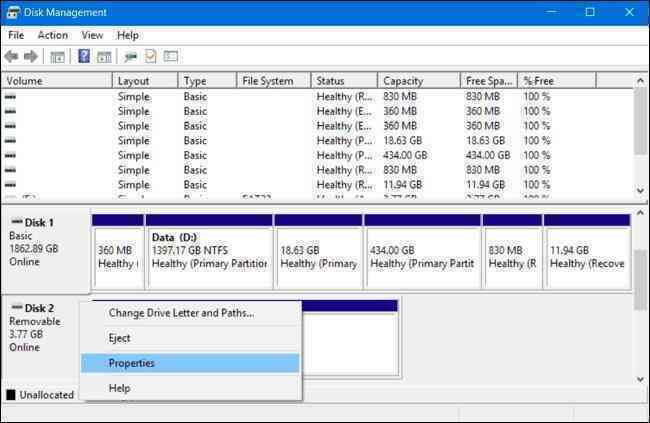This screenshot has width=650, height=423.
Task: Select the 434.00 GB partition on Disk 1
Action: point(422,251)
